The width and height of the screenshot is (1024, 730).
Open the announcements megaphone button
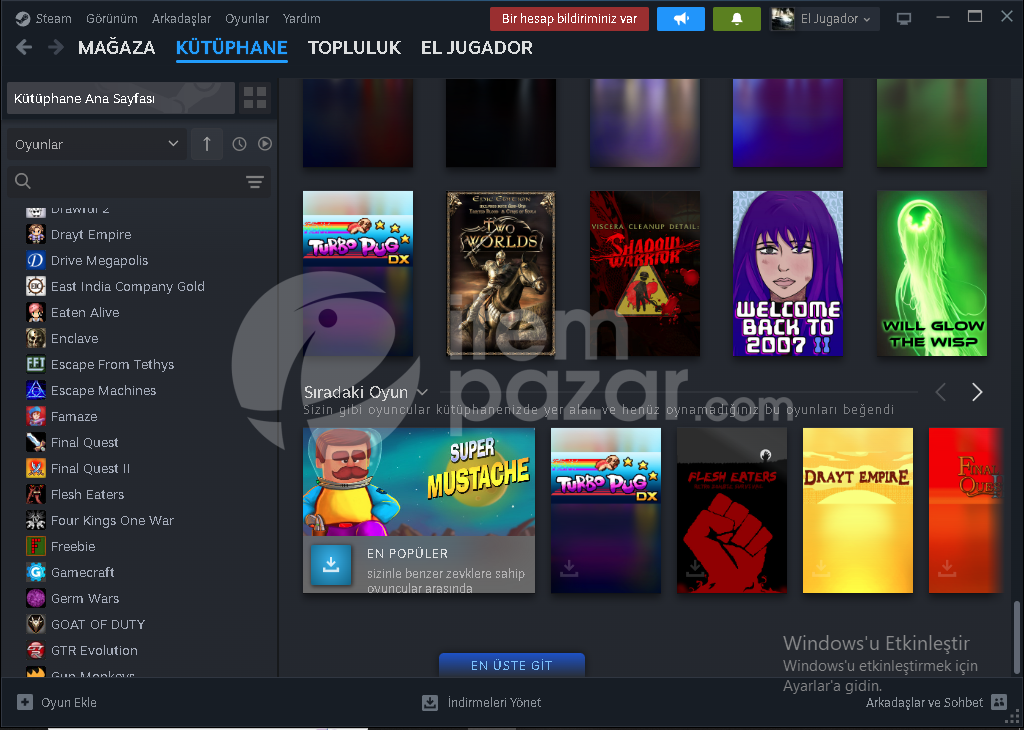tap(680, 19)
